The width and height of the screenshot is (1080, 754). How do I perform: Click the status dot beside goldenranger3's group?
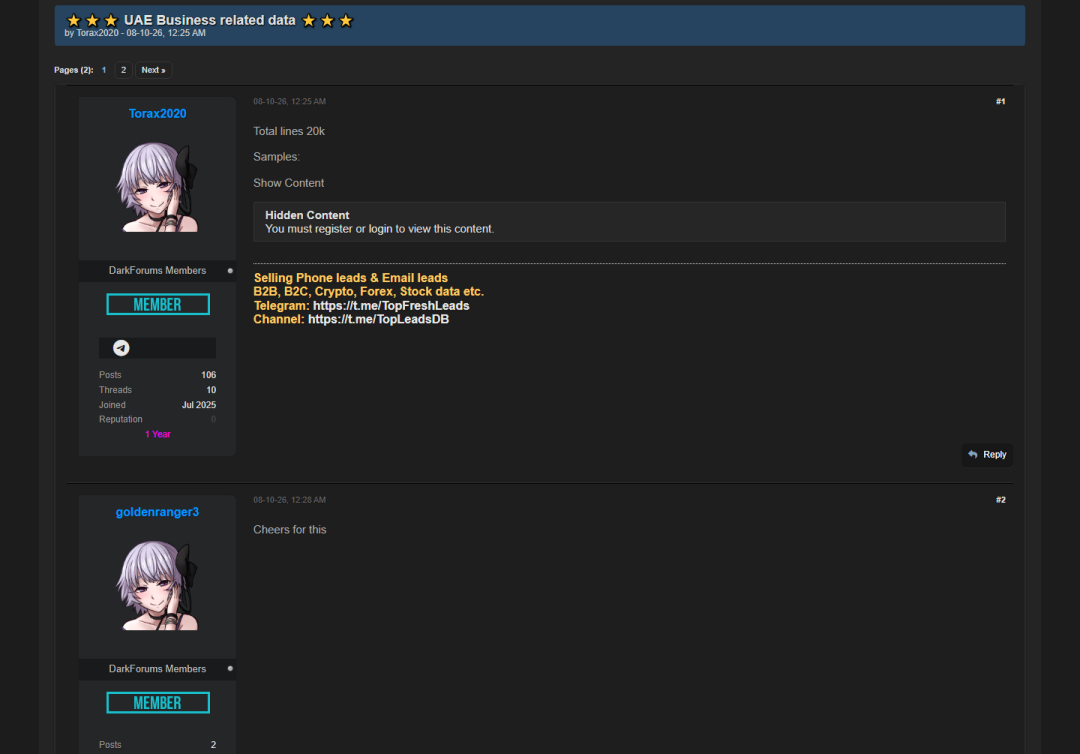point(230,669)
